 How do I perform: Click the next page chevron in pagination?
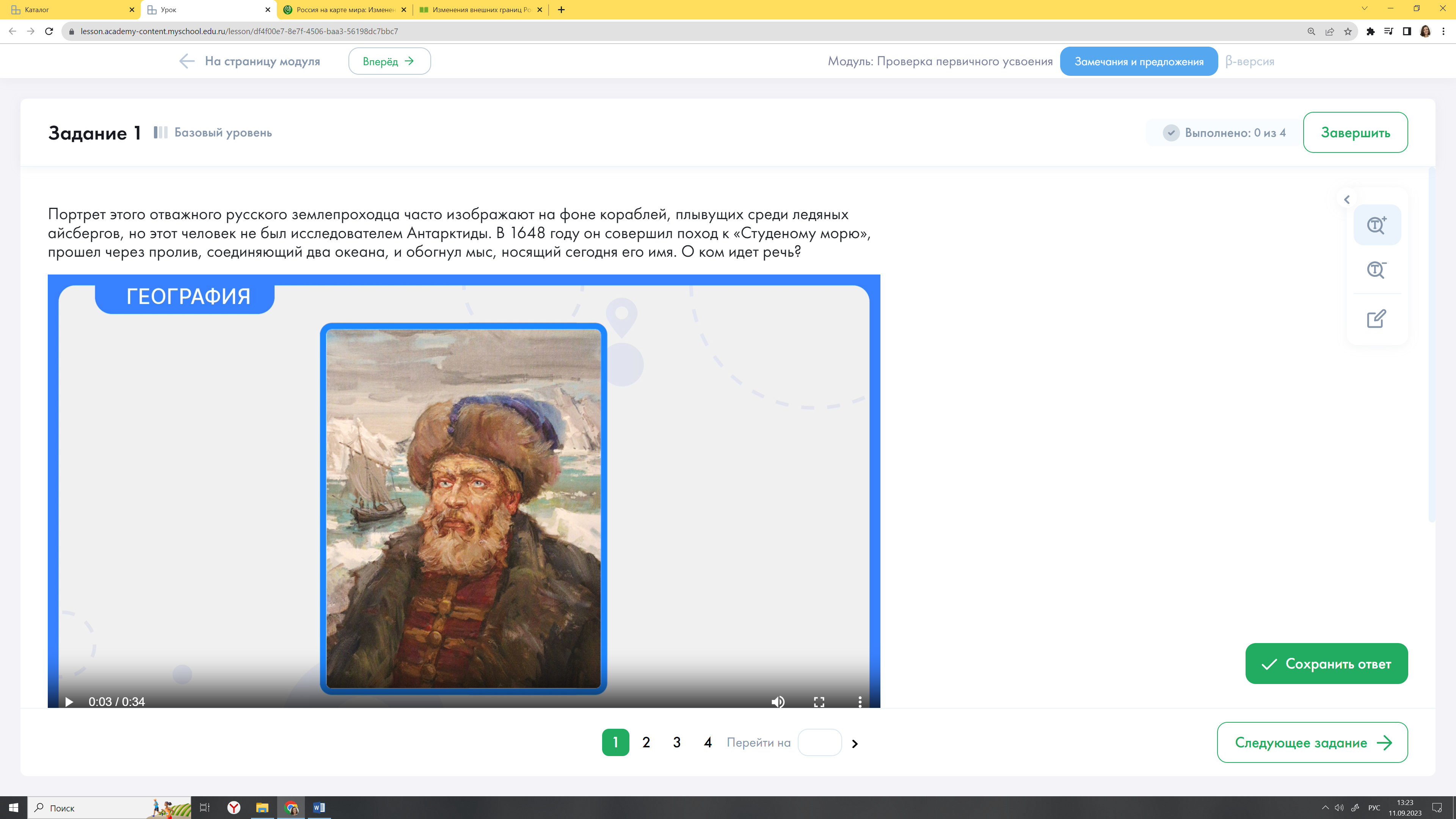click(x=855, y=743)
